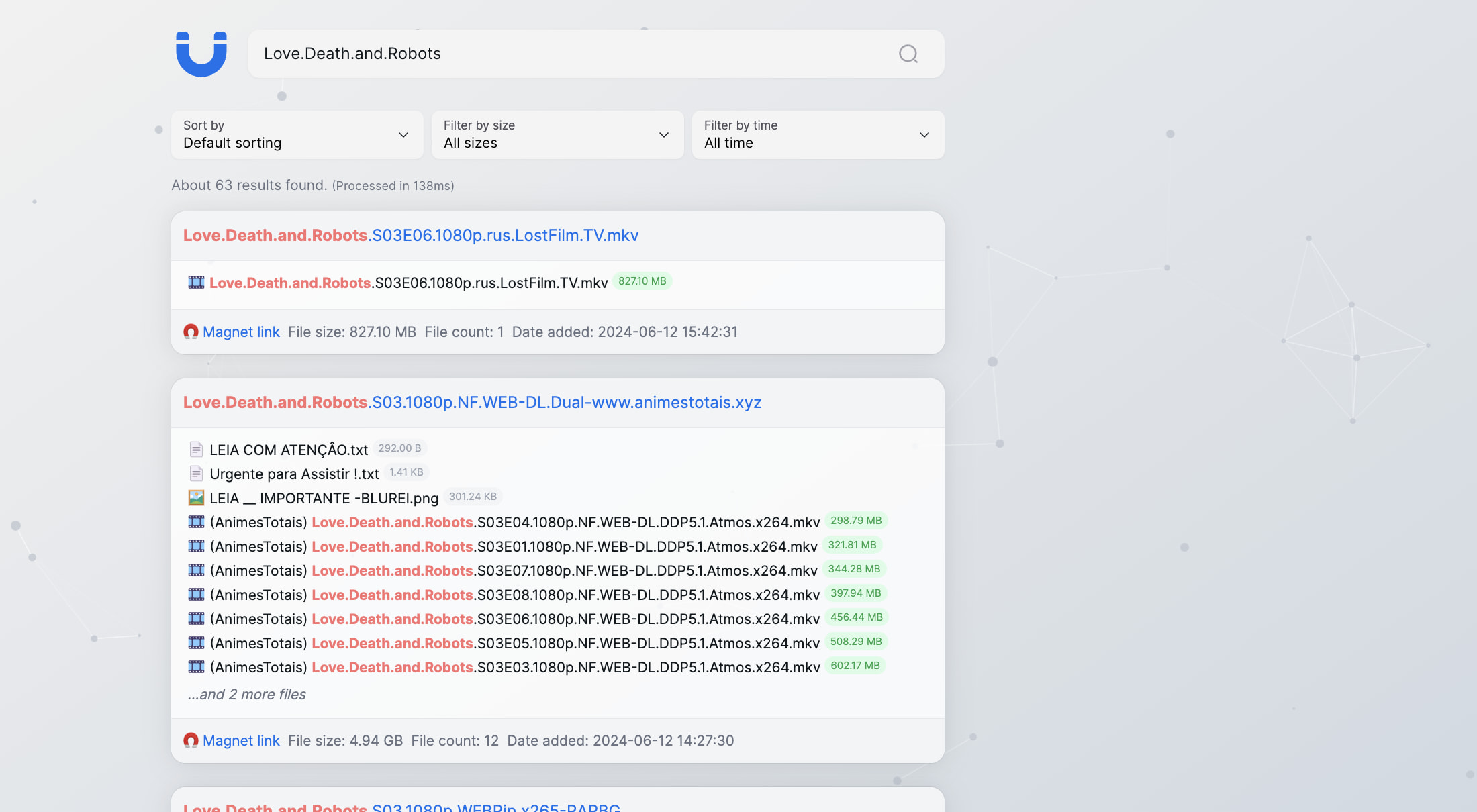Click red magnet icon of LostFilm result

[191, 332]
